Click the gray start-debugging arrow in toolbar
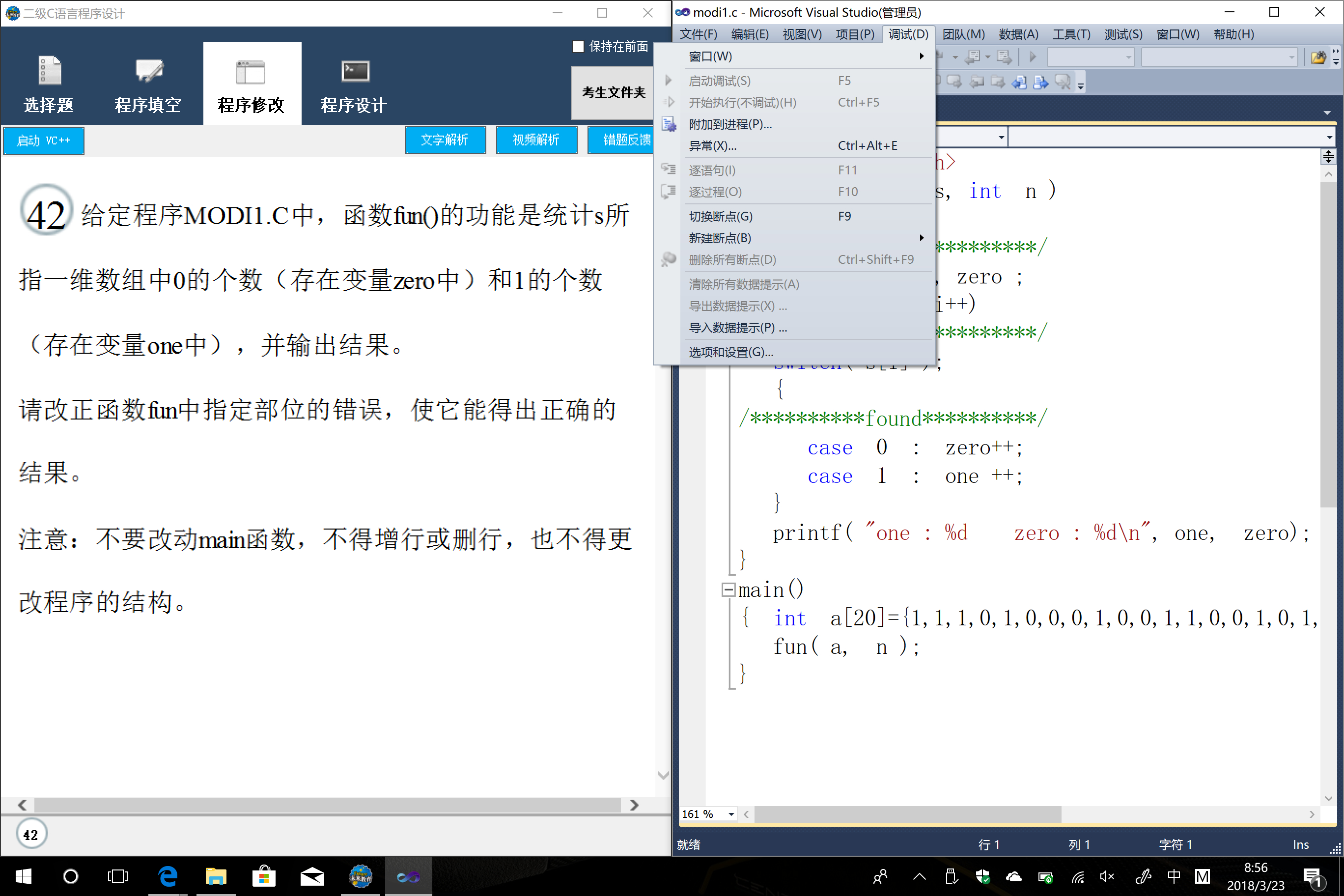Viewport: 1344px width, 896px height. pos(1032,57)
